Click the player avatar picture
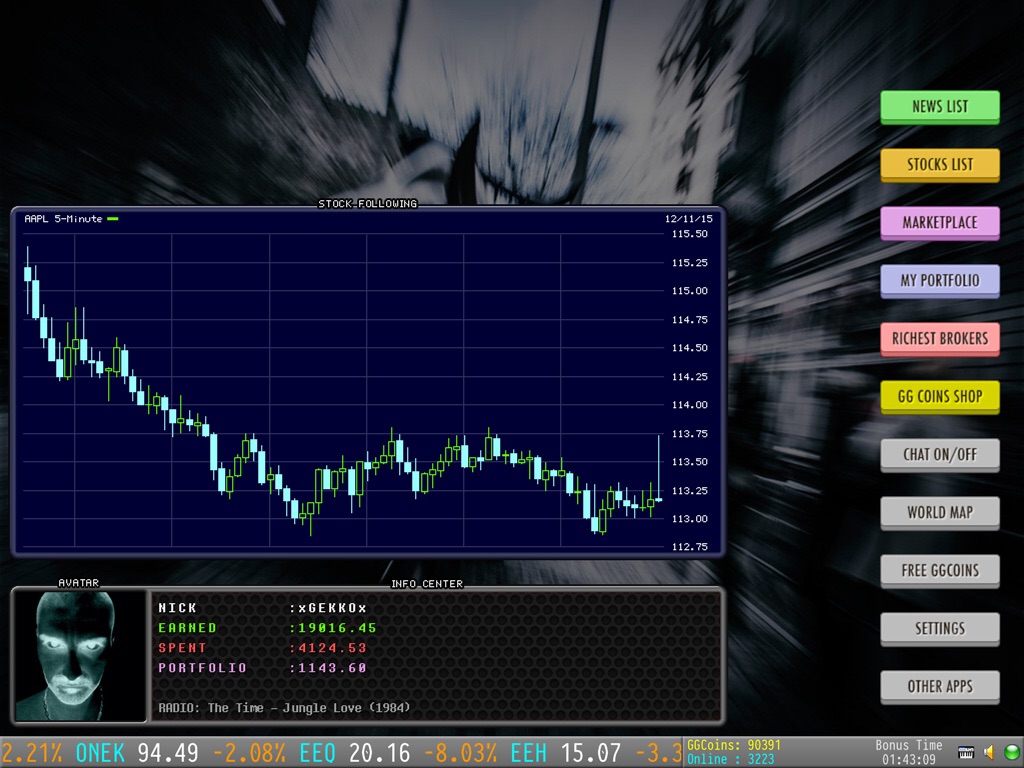This screenshot has width=1024, height=768. coord(79,655)
